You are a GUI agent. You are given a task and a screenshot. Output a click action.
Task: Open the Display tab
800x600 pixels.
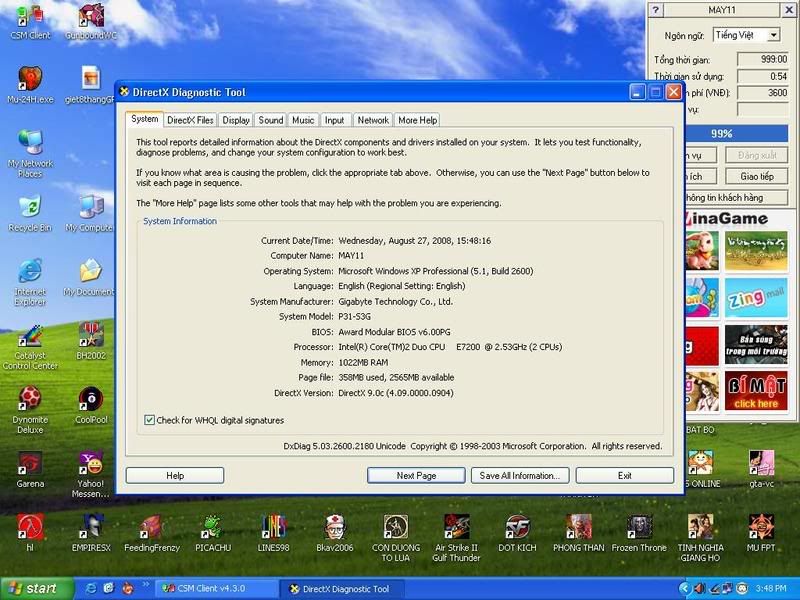point(236,120)
